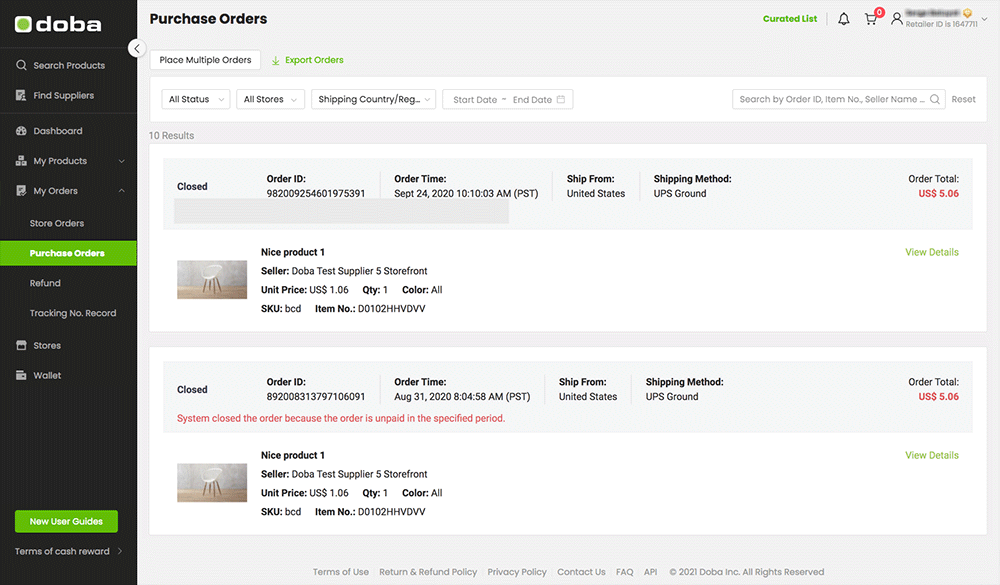Screen dimensions: 1000x585
Task: Click the search magnifier icon in order search
Action: pos(935,99)
